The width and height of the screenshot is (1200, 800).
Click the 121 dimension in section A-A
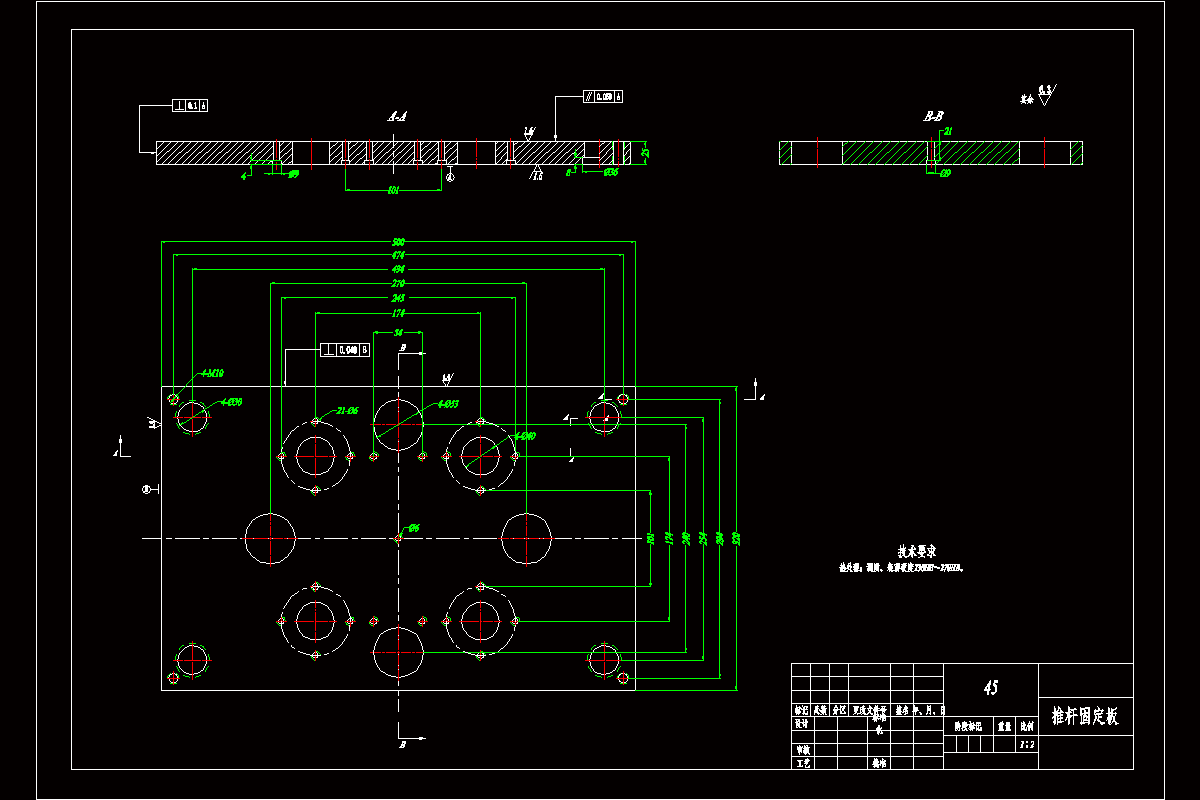coord(393,189)
